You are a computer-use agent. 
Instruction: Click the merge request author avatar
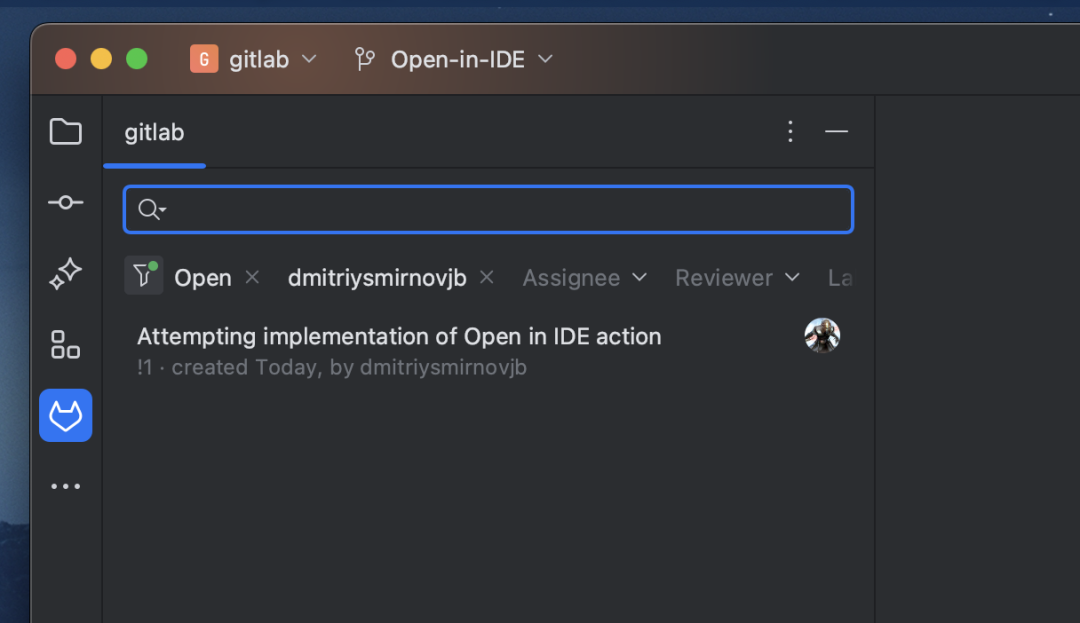pos(822,335)
